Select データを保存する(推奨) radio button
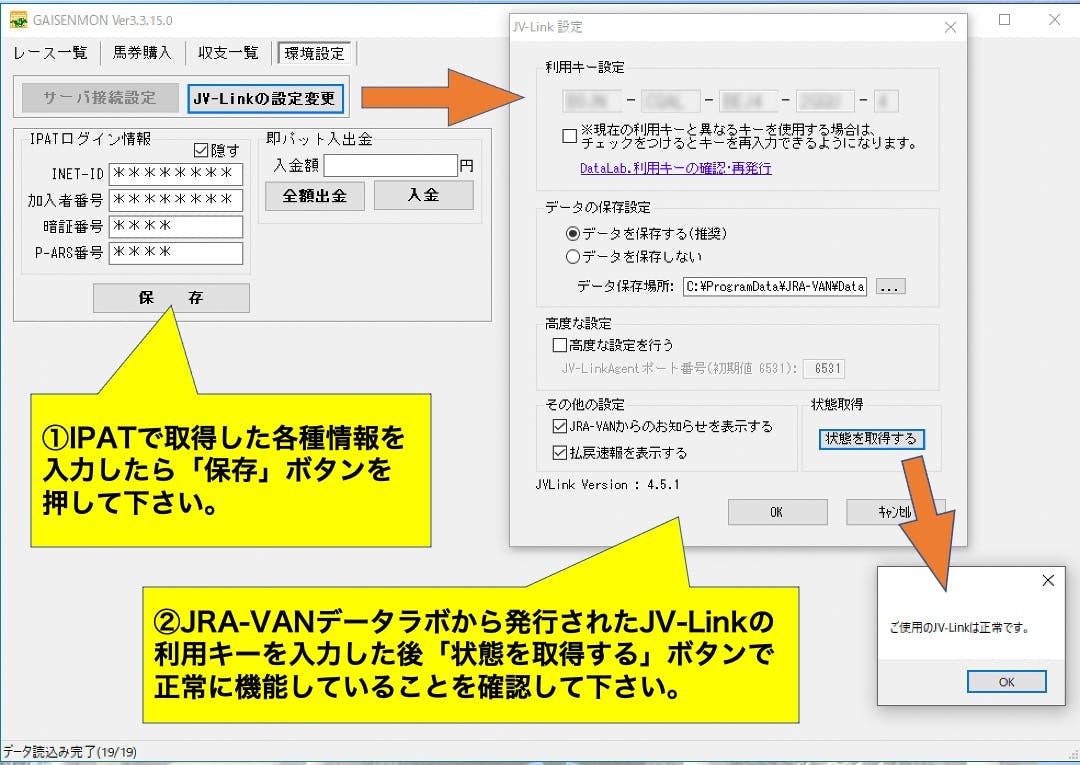This screenshot has height=765, width=1080. click(x=572, y=234)
